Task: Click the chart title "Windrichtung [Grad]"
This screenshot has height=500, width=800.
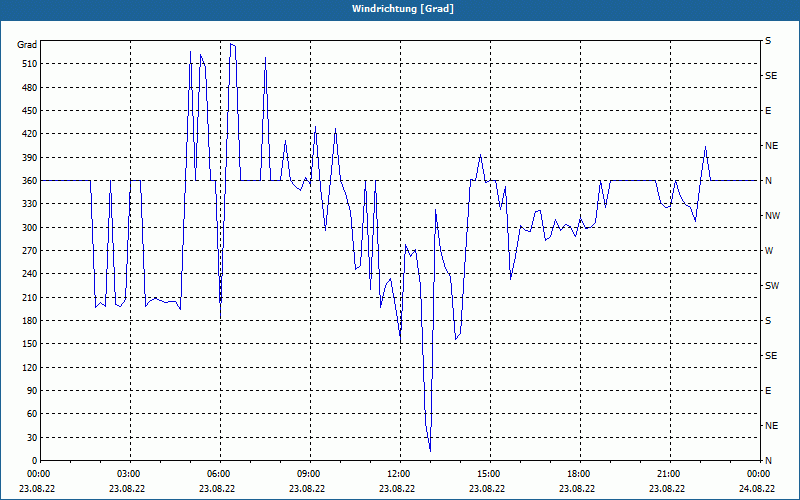Action: [x=403, y=9]
